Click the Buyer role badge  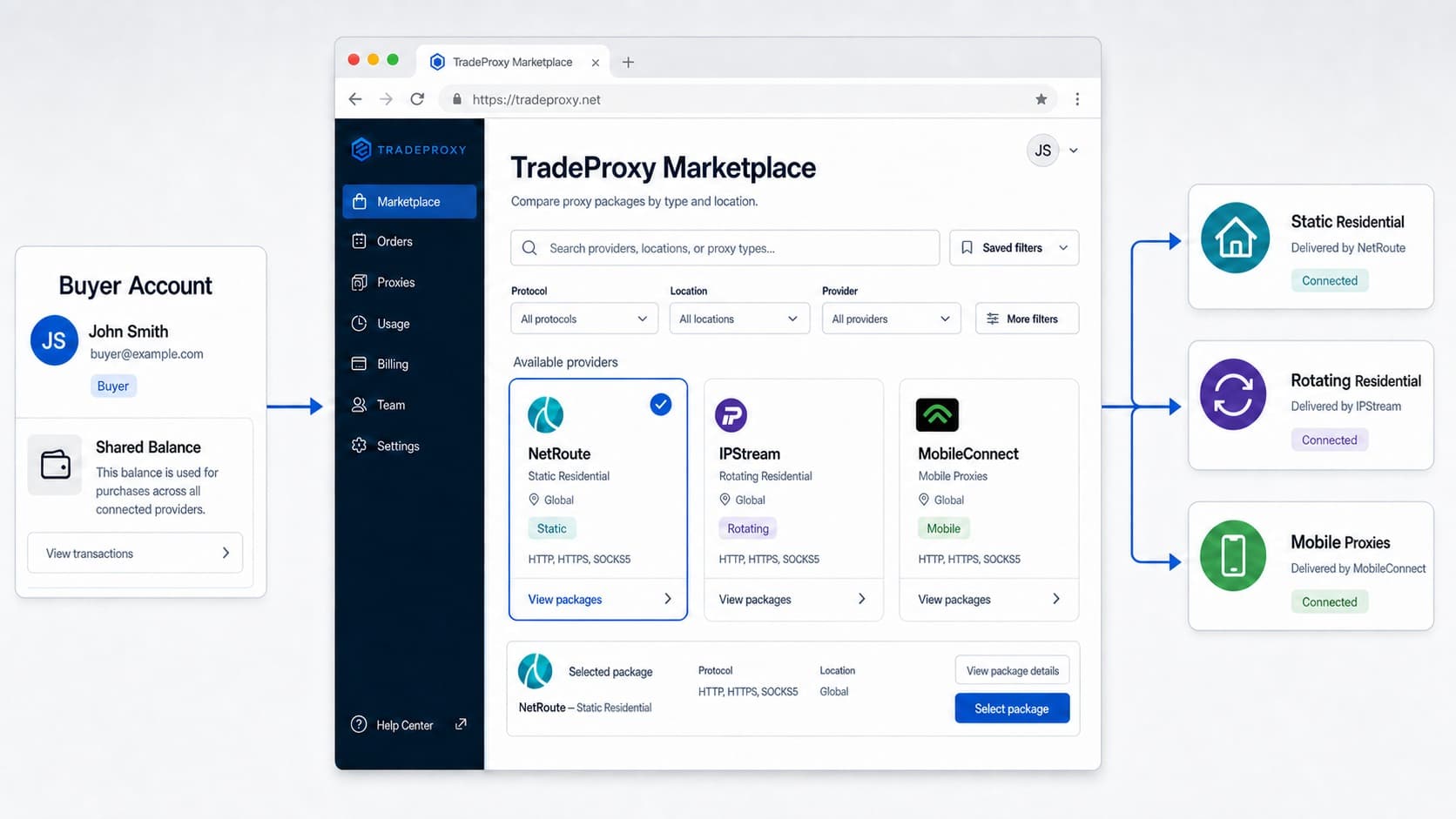[x=113, y=386]
